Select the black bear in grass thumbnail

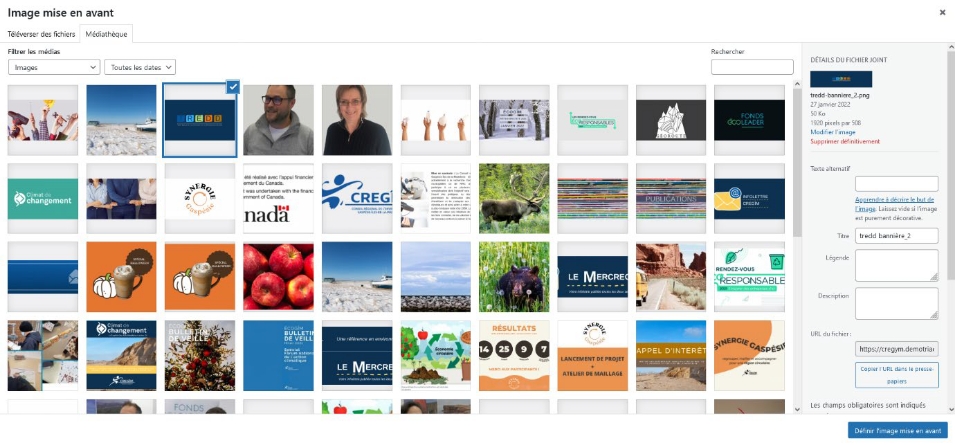pyautogui.click(x=514, y=277)
